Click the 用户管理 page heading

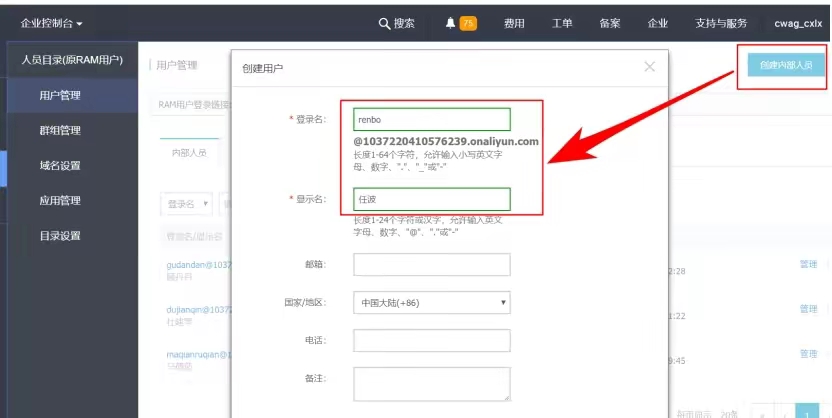pyautogui.click(x=177, y=65)
